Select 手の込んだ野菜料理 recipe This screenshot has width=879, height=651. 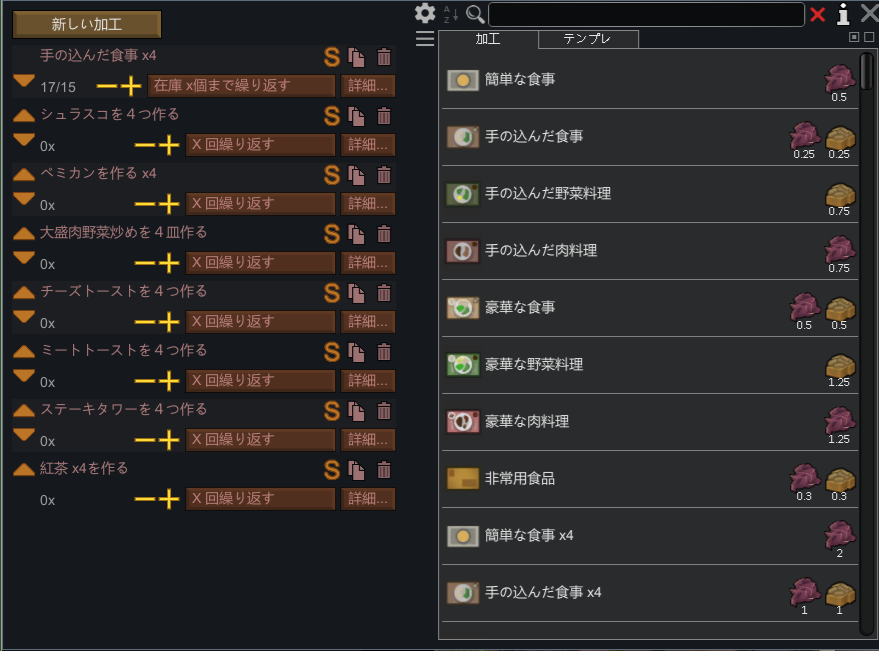click(650, 193)
